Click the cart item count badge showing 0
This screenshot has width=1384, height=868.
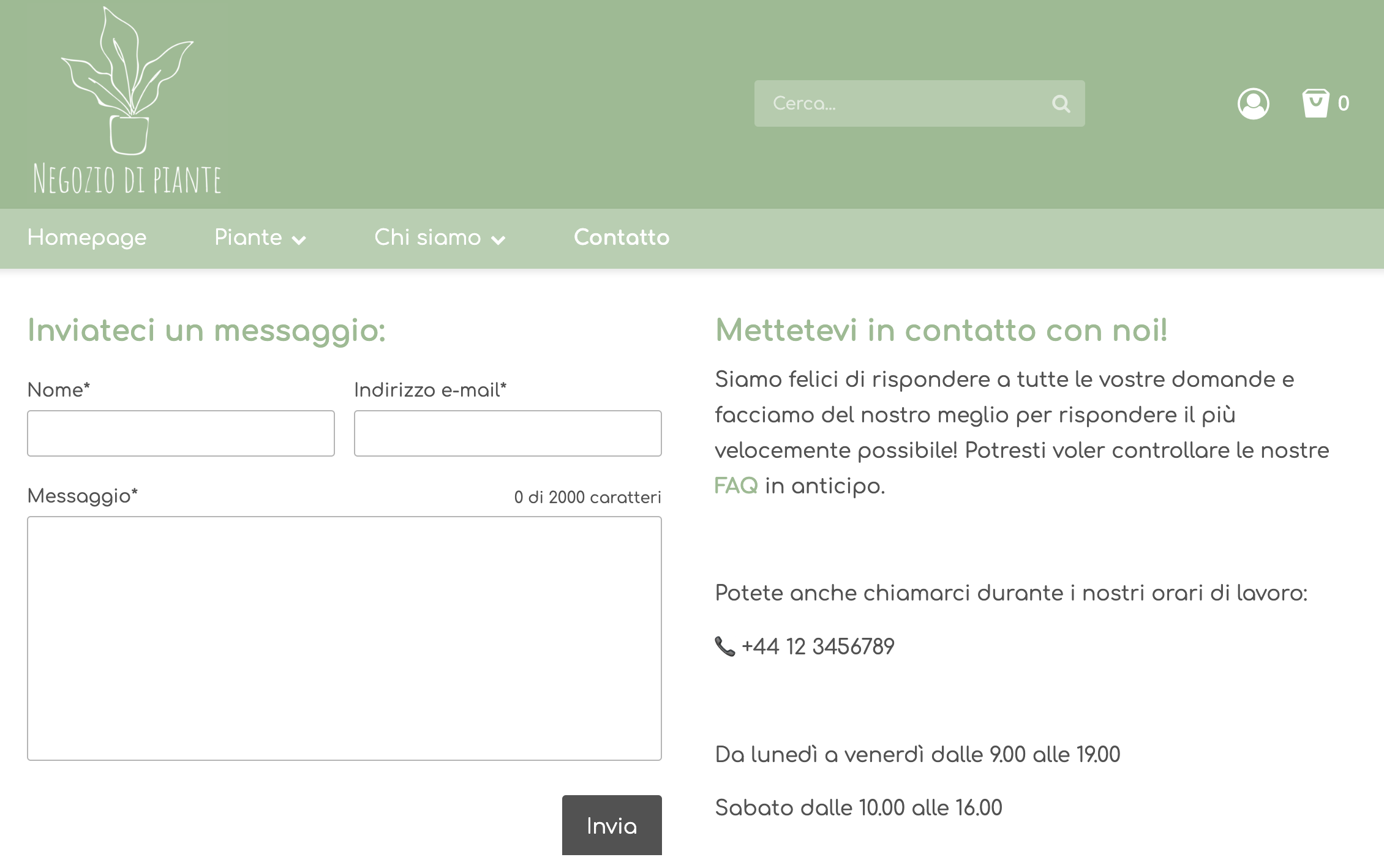pos(1344,104)
